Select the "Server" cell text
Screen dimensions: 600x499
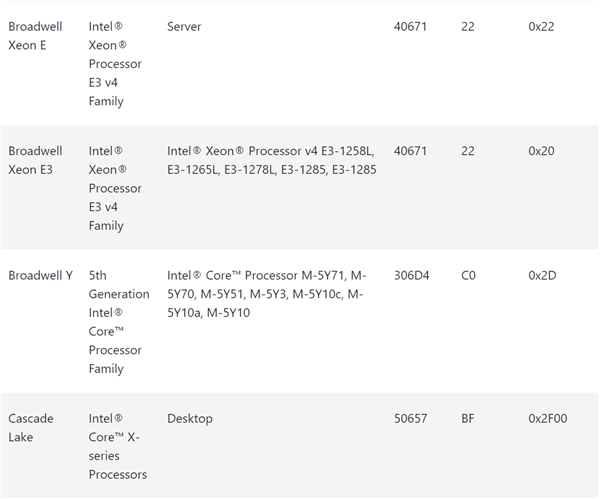(x=184, y=26)
